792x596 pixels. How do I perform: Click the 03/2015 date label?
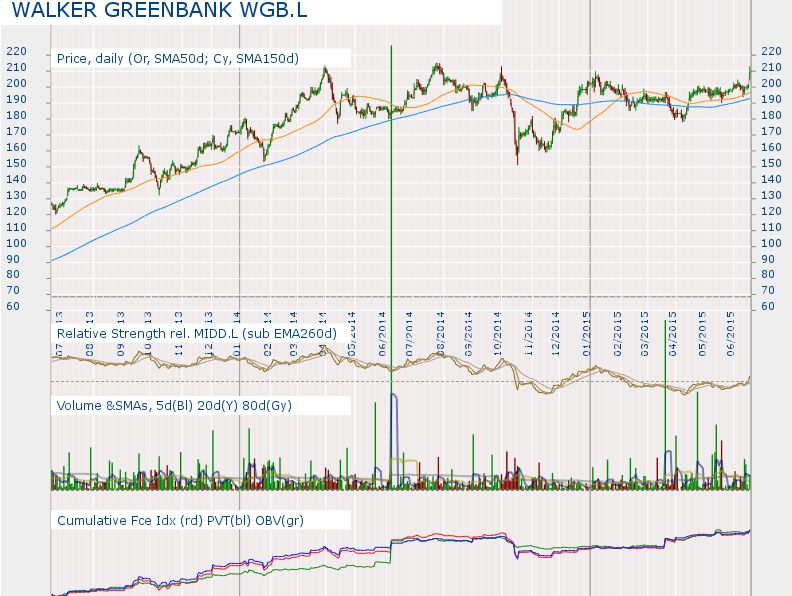[x=645, y=334]
